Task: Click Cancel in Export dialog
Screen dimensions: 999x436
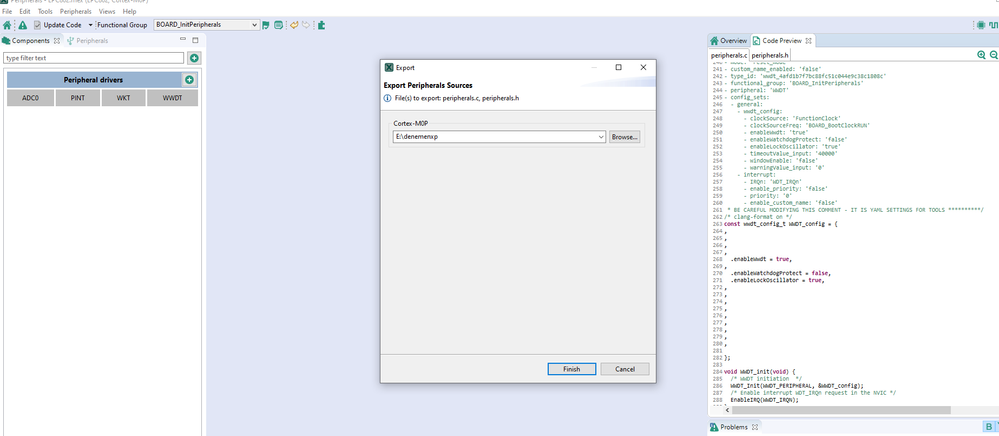Action: [625, 369]
